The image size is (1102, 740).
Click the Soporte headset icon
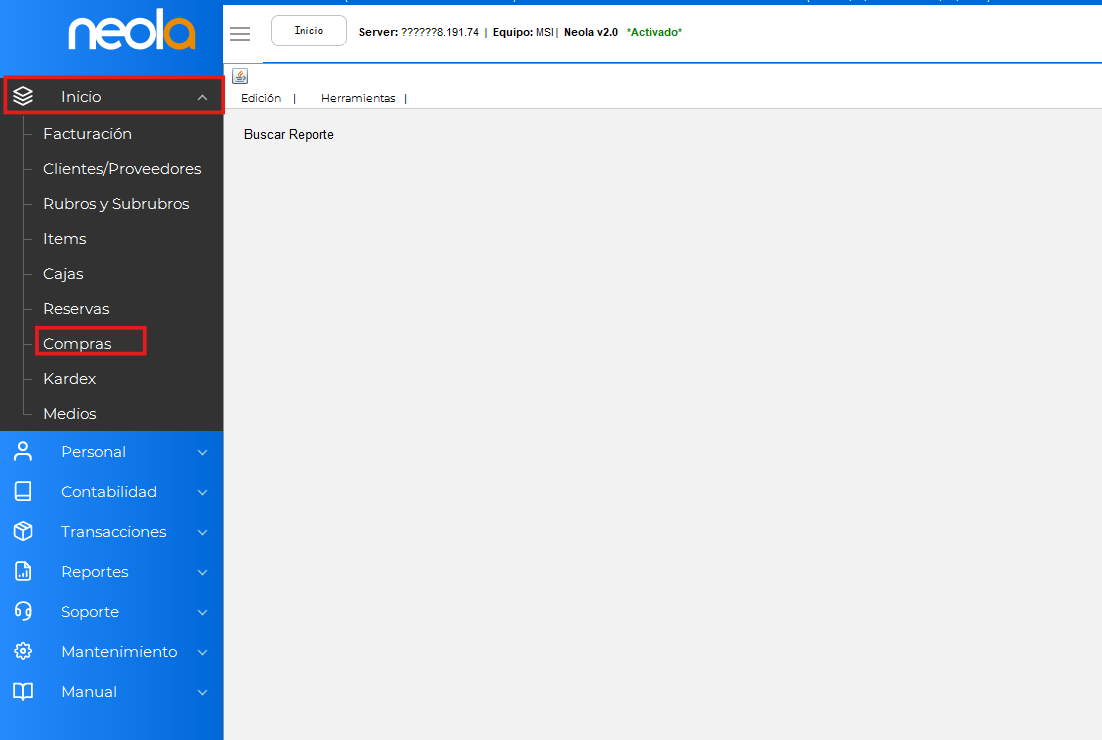point(23,611)
